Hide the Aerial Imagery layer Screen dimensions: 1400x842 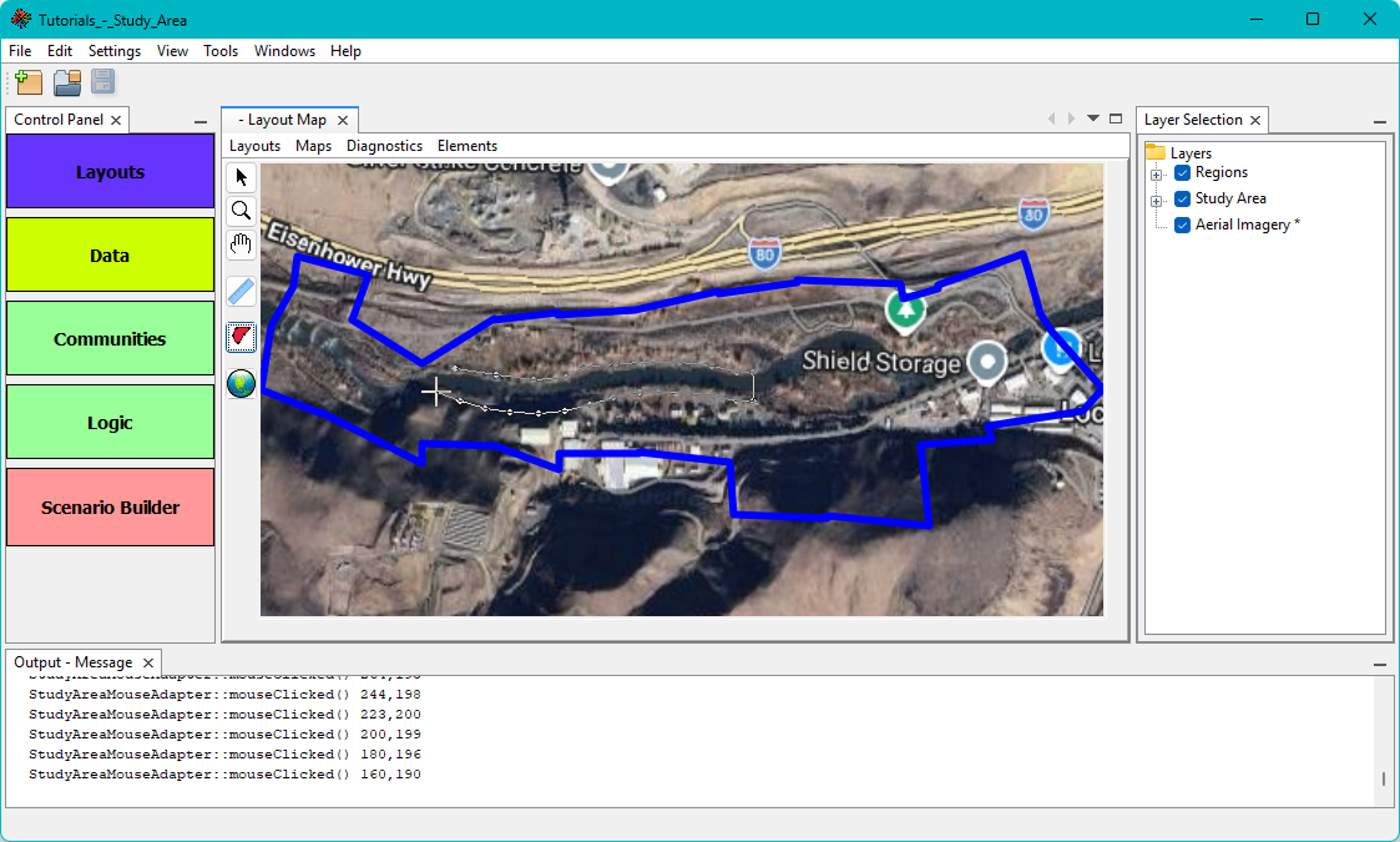(x=1182, y=225)
